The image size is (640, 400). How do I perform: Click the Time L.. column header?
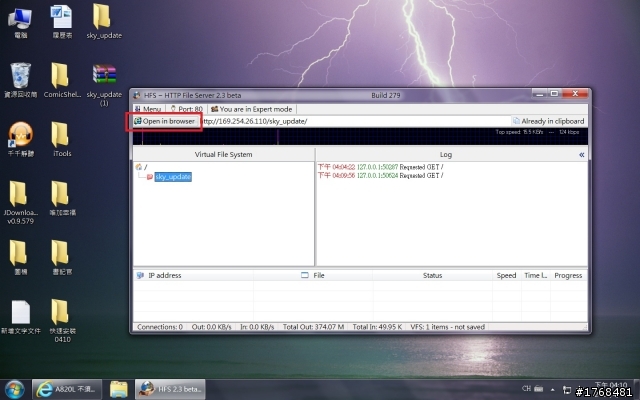536,276
